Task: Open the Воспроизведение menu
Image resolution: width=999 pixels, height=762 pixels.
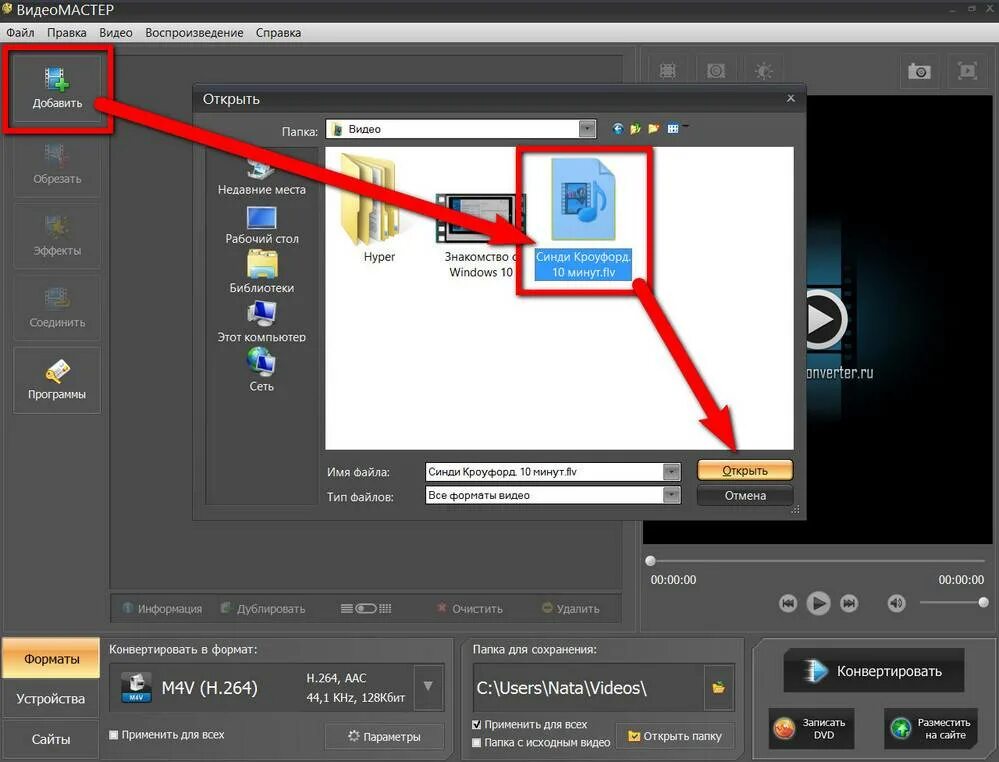Action: click(x=194, y=32)
